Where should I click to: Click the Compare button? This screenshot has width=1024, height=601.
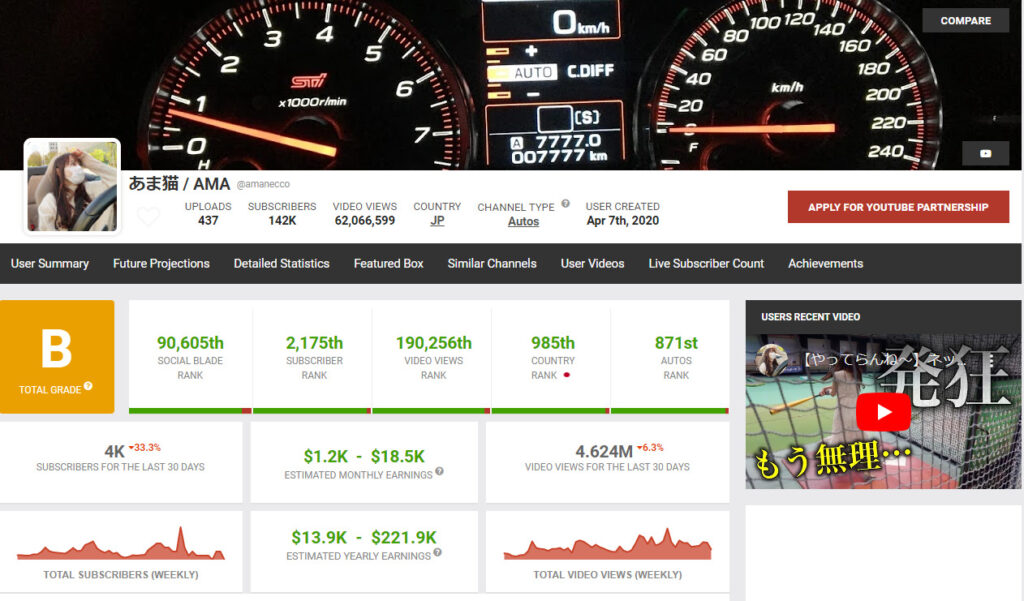point(965,21)
